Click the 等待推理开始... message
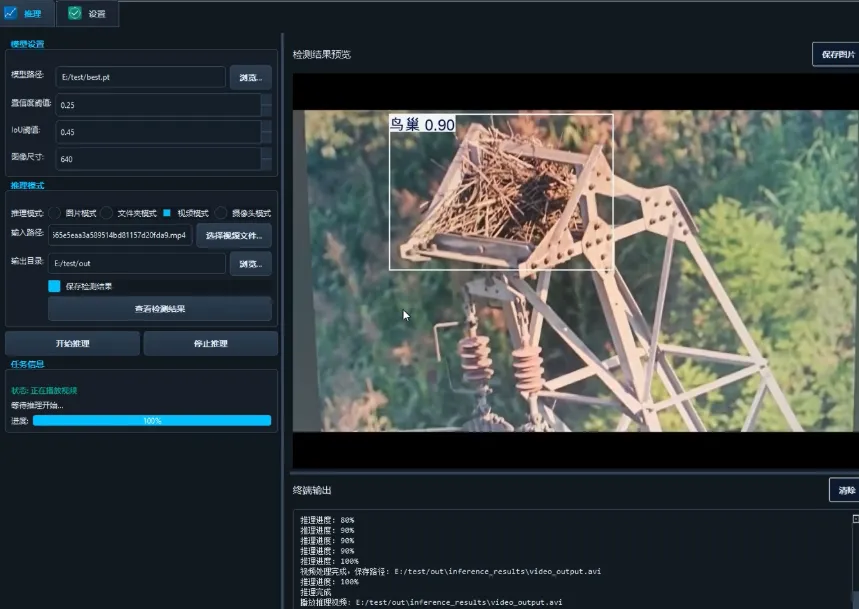The image size is (859, 609). point(37,406)
